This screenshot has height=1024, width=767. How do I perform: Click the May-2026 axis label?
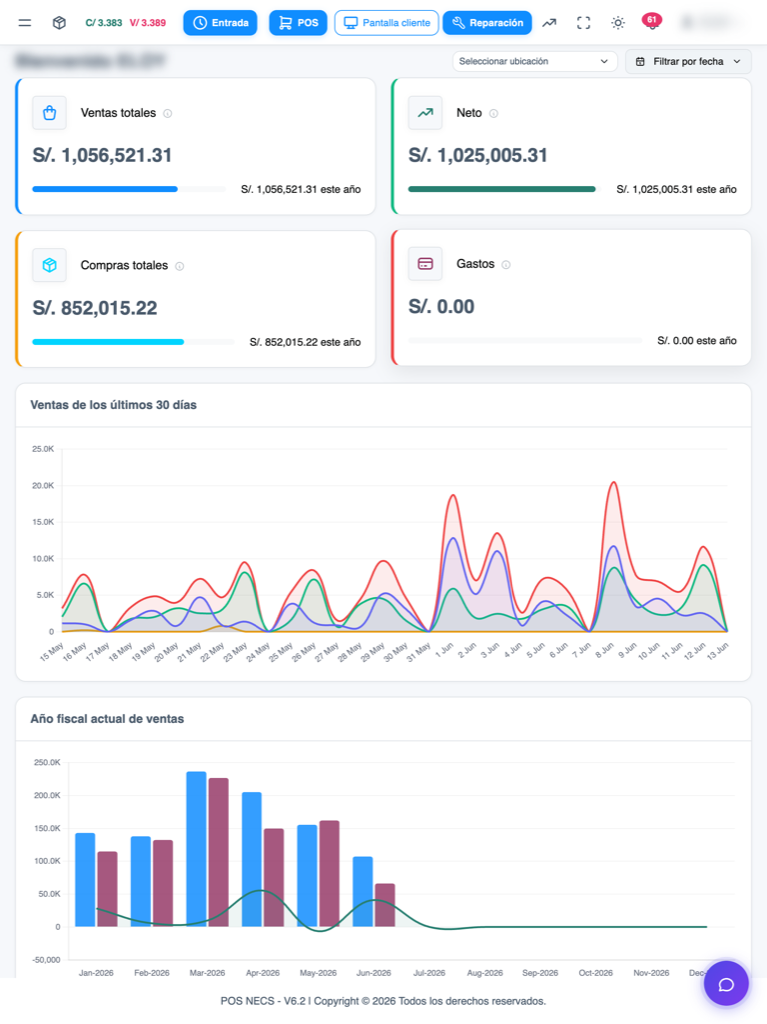318,973
